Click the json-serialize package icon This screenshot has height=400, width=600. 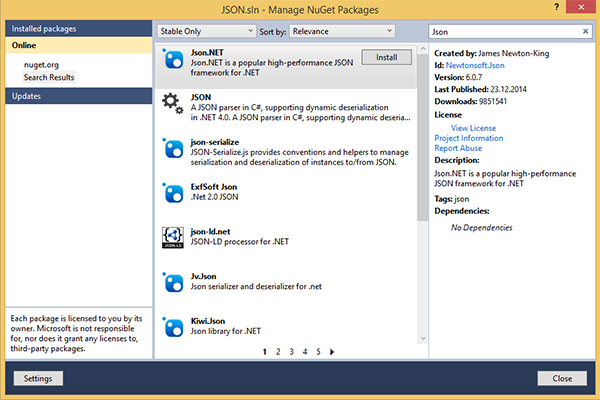tap(171, 148)
